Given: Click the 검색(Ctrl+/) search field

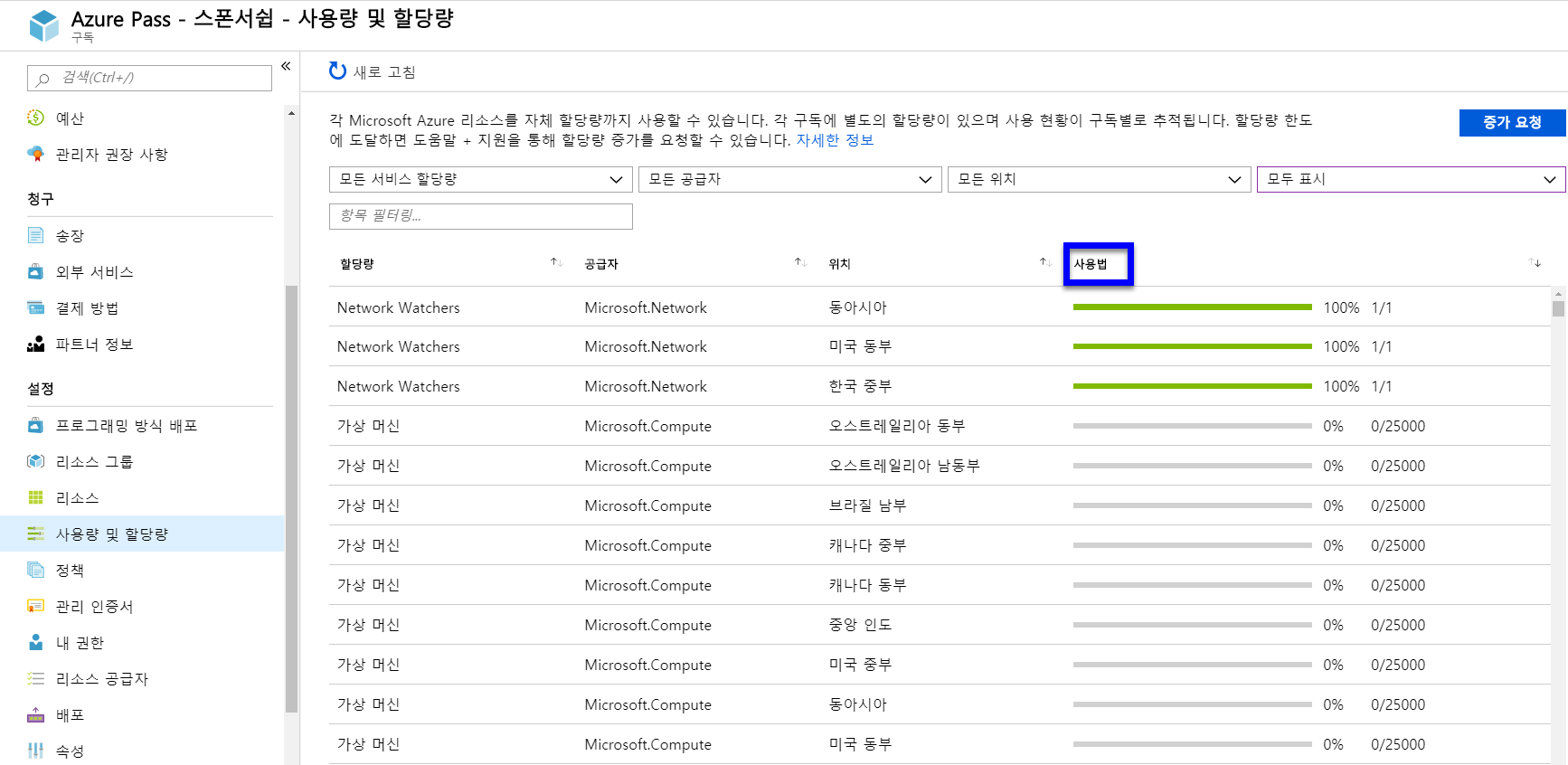Looking at the screenshot, I should click(x=149, y=78).
